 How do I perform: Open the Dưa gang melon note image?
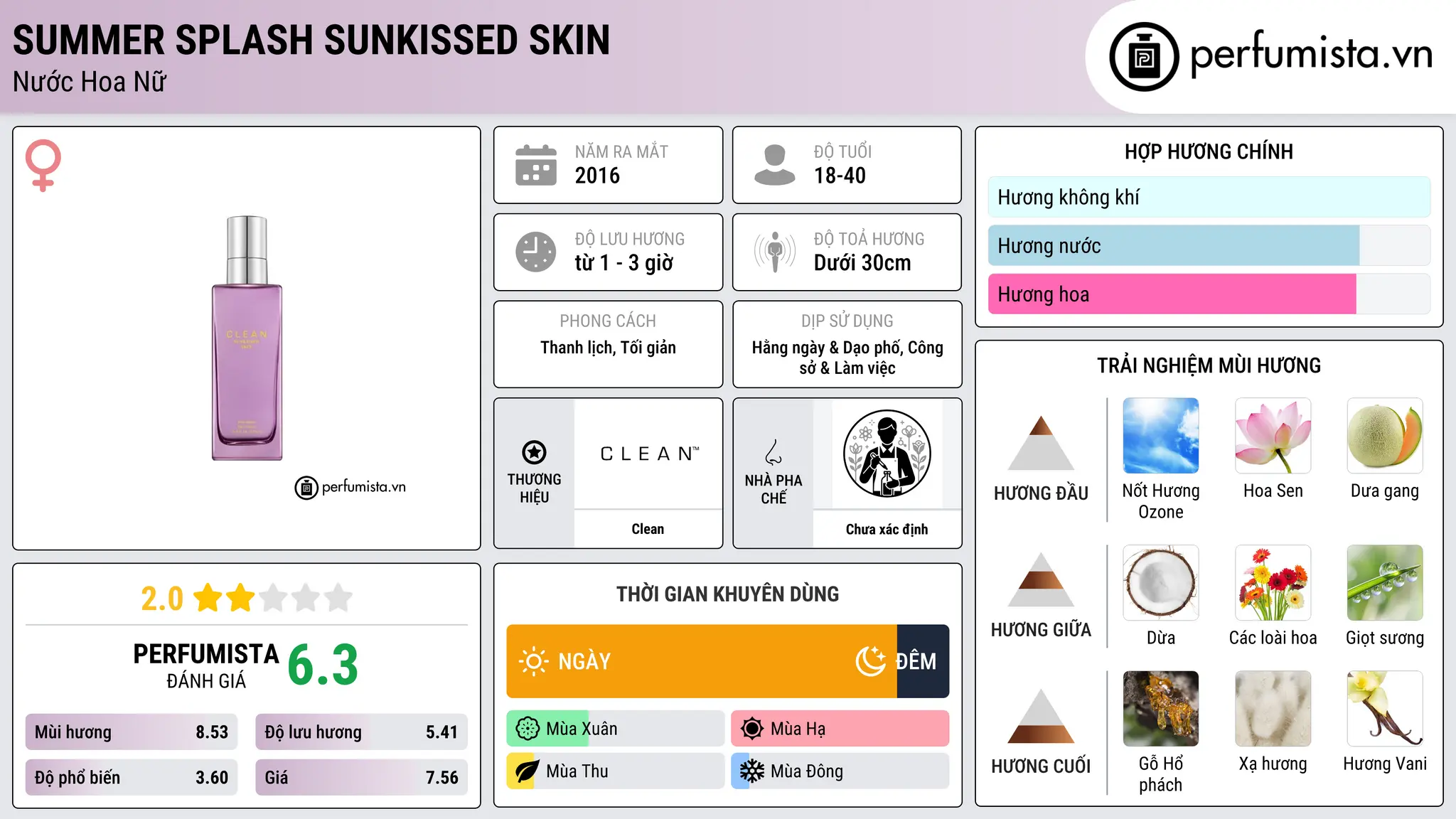pyautogui.click(x=1385, y=436)
